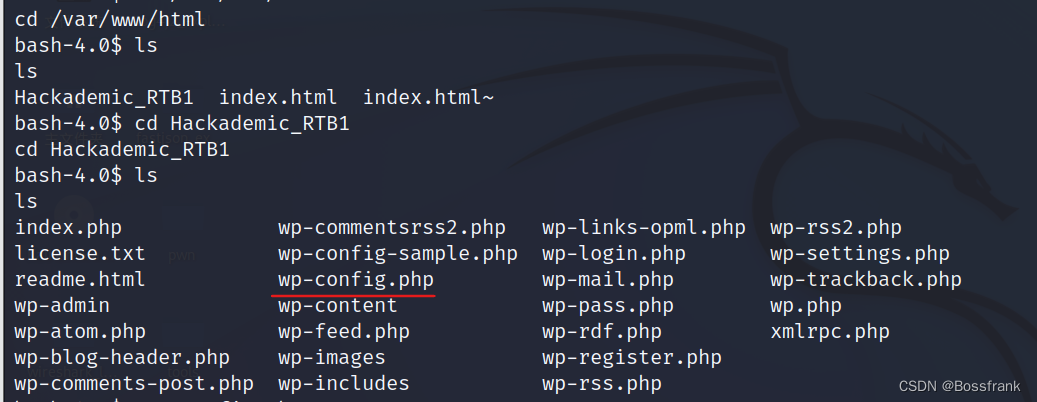Click wp-comments-post.php in the first column
1037x402 pixels.
click(x=134, y=383)
